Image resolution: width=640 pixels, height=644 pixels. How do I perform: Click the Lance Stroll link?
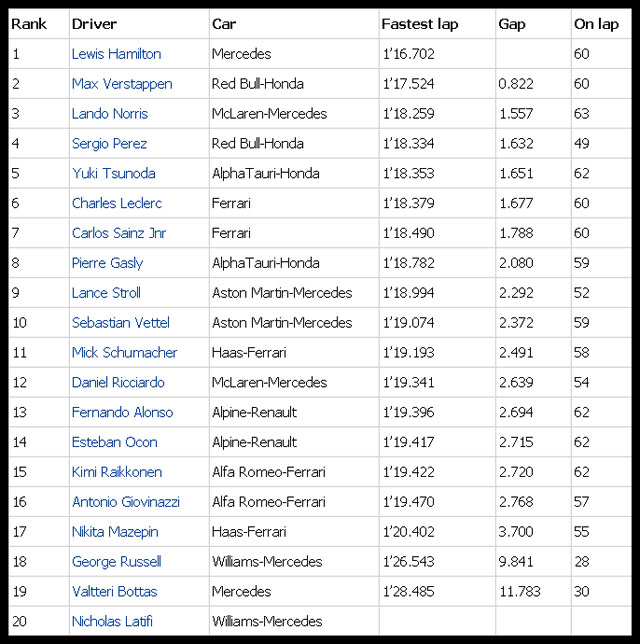tap(106, 293)
